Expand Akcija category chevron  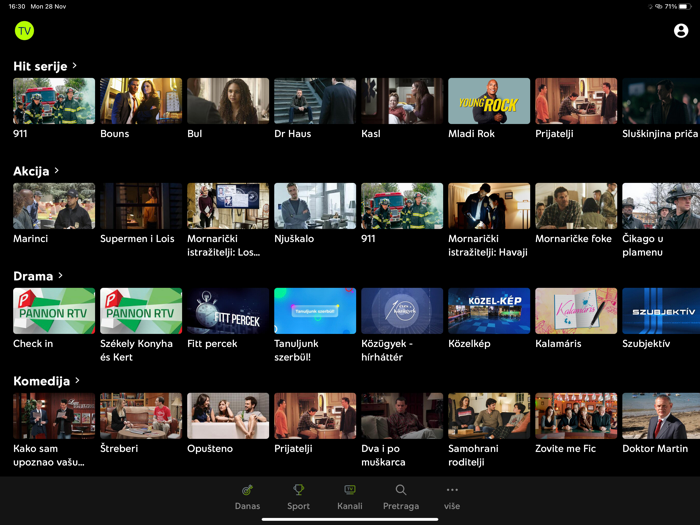(x=57, y=171)
